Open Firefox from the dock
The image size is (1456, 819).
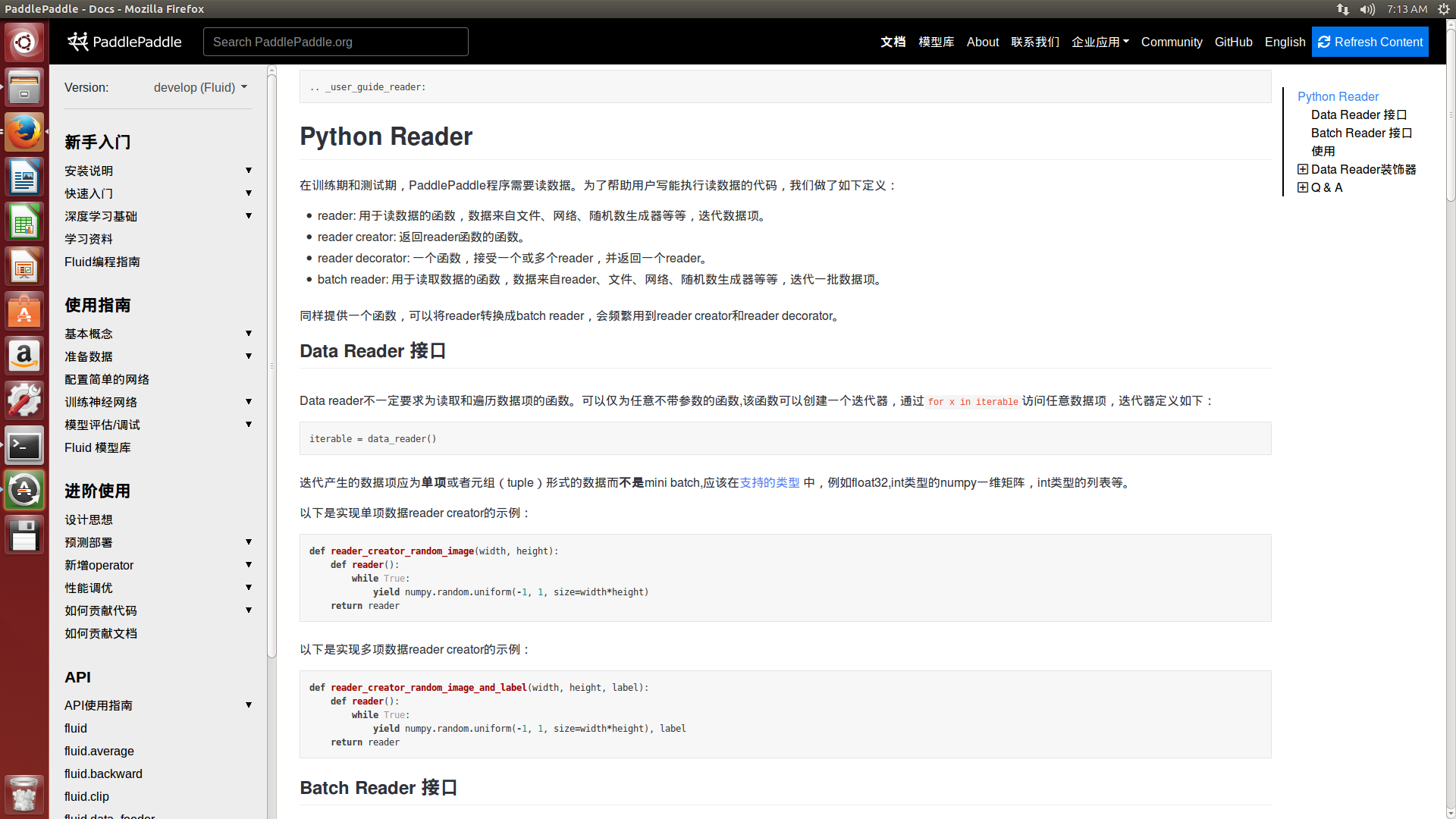(x=24, y=132)
